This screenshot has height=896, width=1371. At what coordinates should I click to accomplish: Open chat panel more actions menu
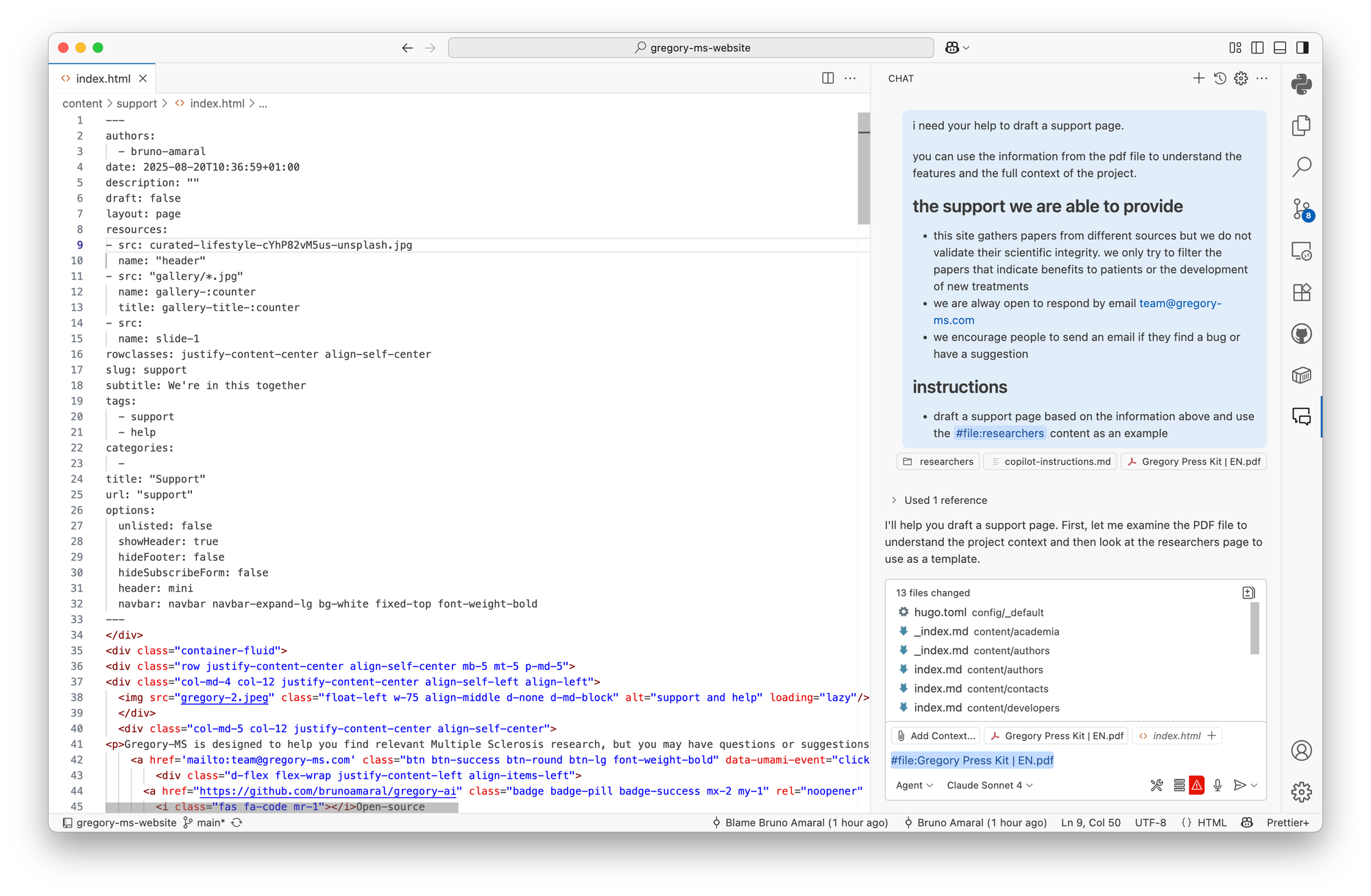coord(1262,78)
